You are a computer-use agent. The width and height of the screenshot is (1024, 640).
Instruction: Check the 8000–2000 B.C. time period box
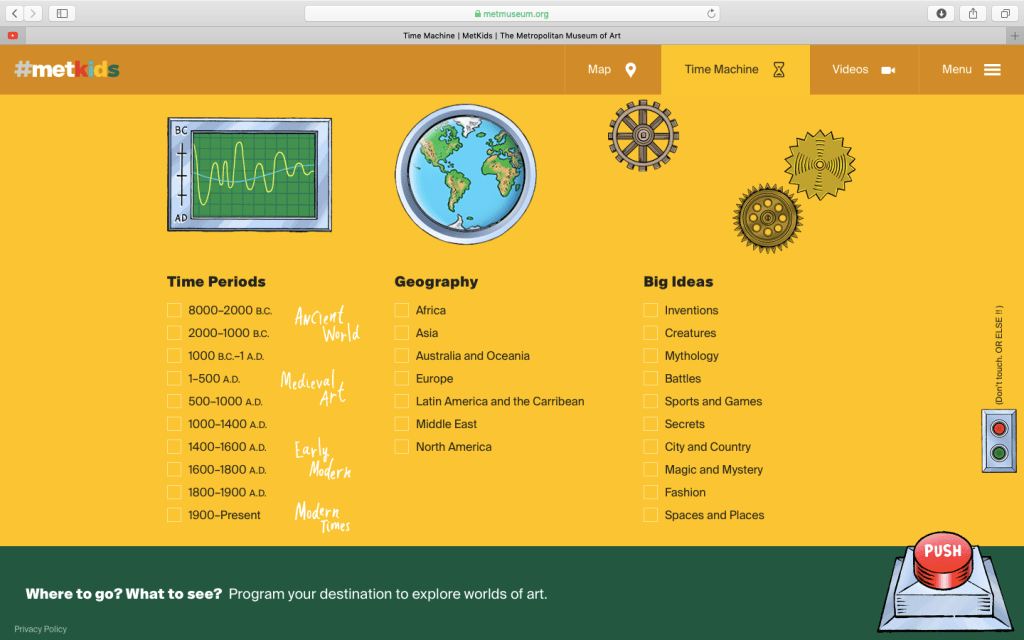(x=174, y=310)
